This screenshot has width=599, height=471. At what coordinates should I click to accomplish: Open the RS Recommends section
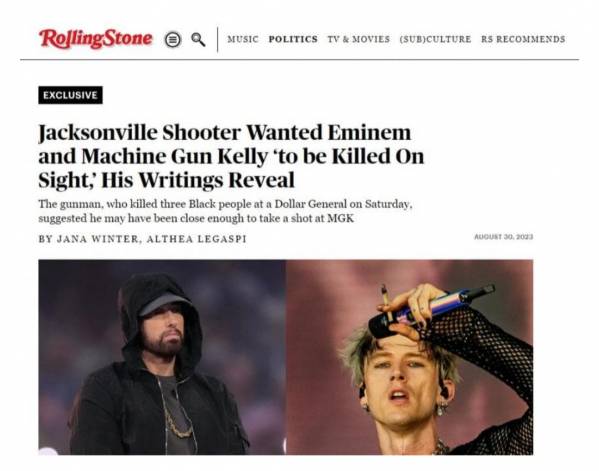pos(523,39)
